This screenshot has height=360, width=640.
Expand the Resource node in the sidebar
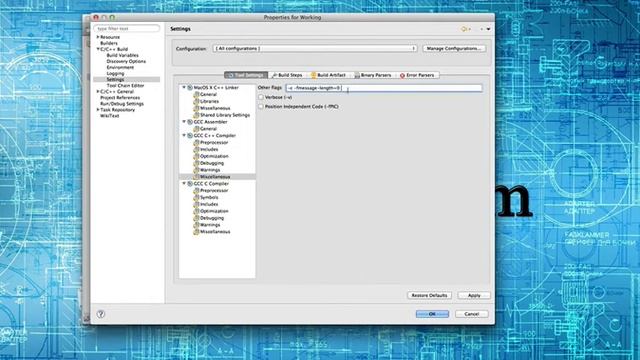click(x=98, y=37)
